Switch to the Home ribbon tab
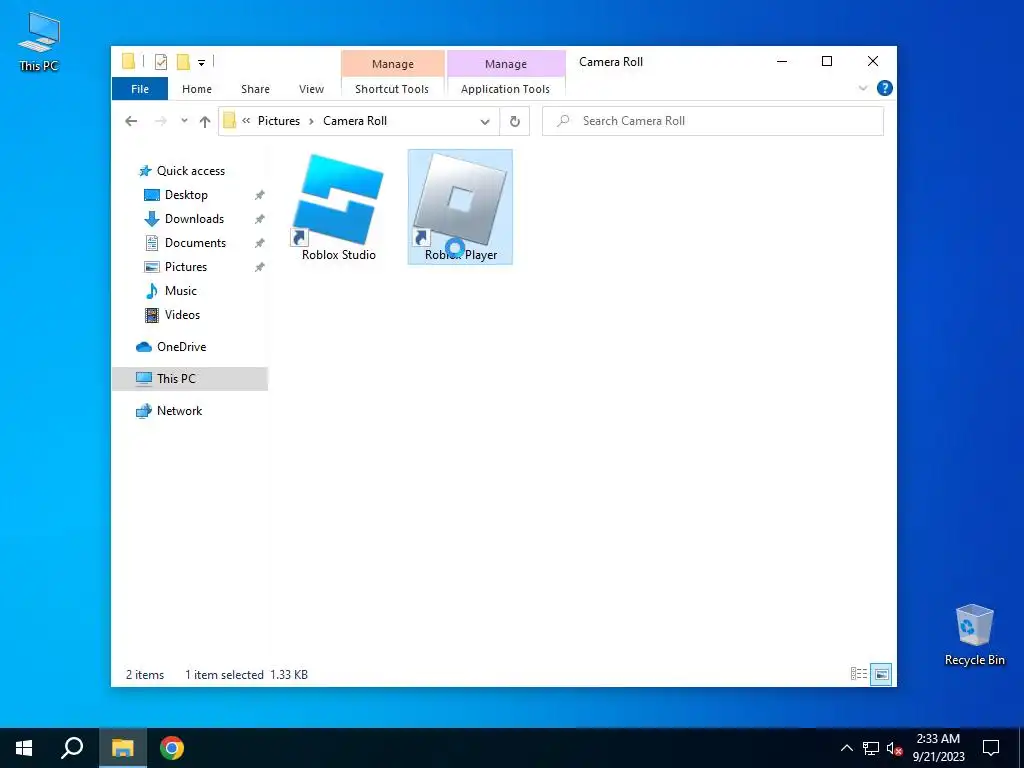The width and height of the screenshot is (1024, 768). tap(197, 89)
